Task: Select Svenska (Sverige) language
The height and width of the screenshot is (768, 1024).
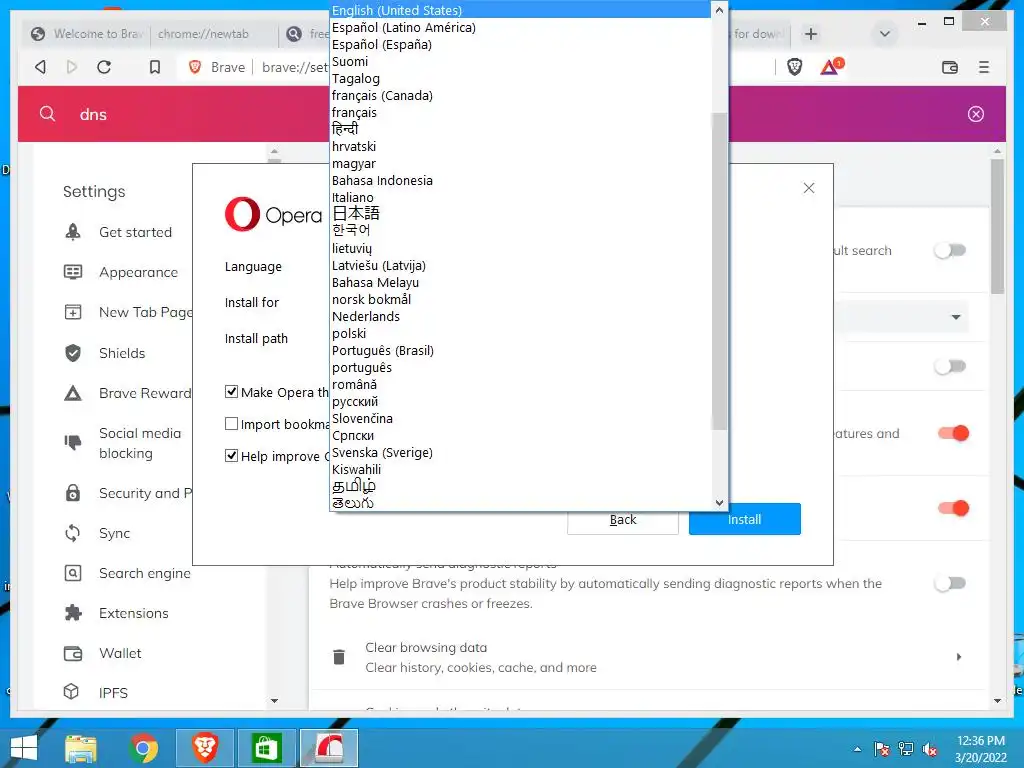Action: pos(520,452)
